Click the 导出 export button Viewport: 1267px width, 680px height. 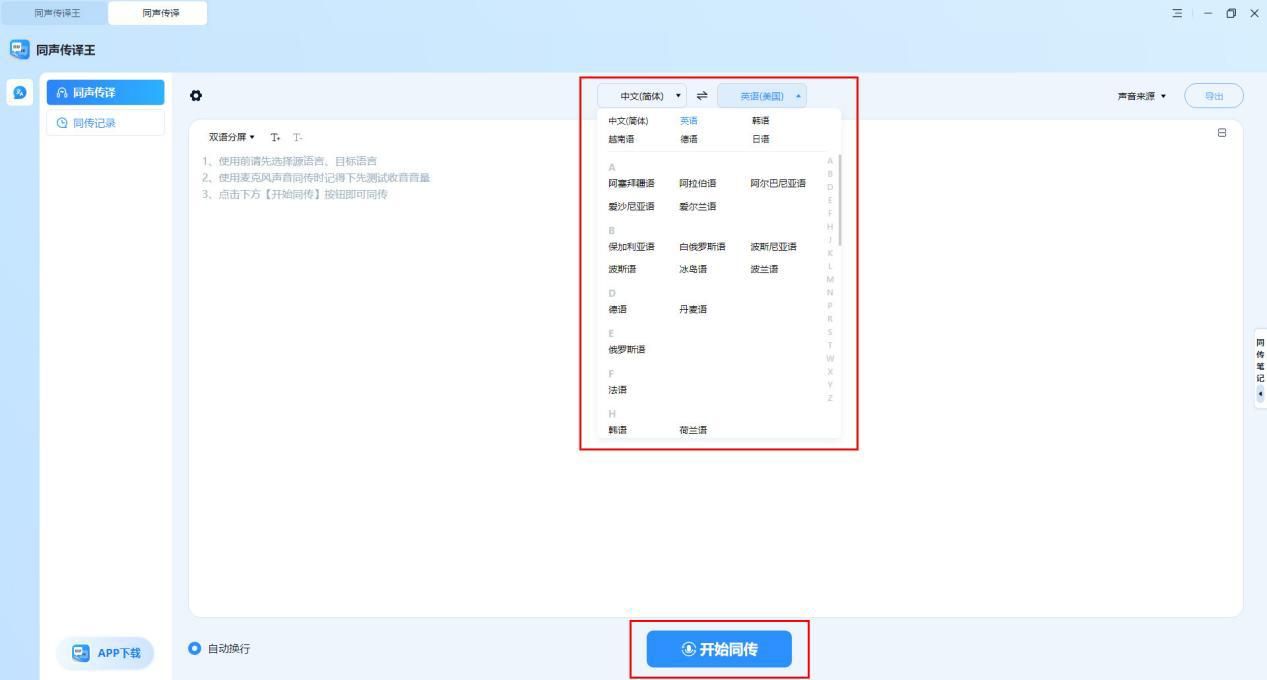(1213, 96)
